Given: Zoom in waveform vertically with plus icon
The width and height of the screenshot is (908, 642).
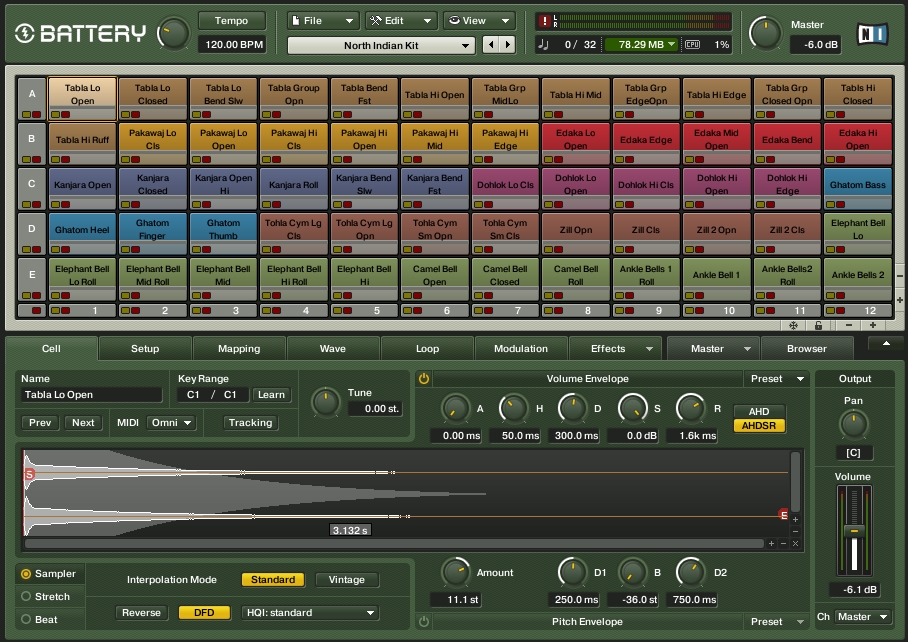Looking at the screenshot, I should pyautogui.click(x=796, y=519).
